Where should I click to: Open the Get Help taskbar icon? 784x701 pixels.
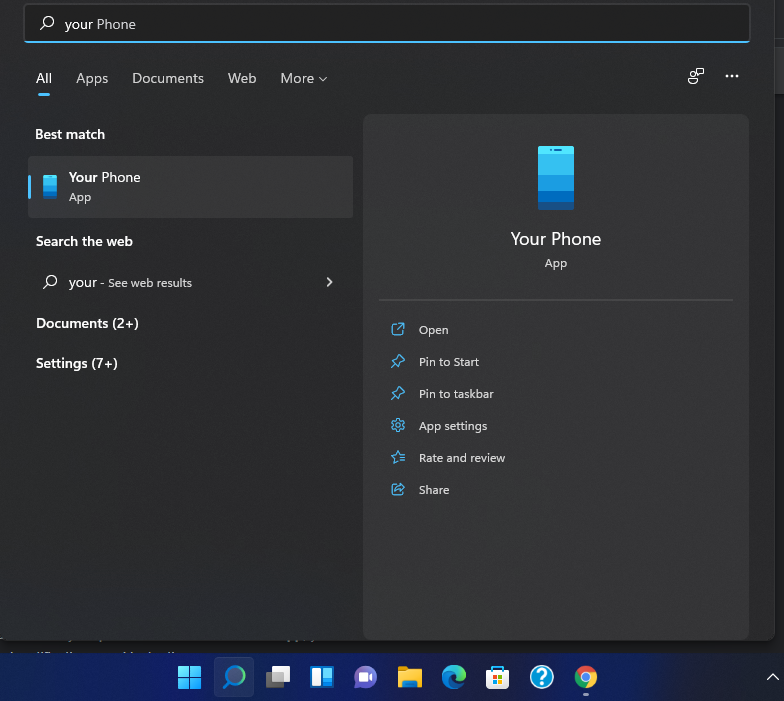click(x=542, y=678)
